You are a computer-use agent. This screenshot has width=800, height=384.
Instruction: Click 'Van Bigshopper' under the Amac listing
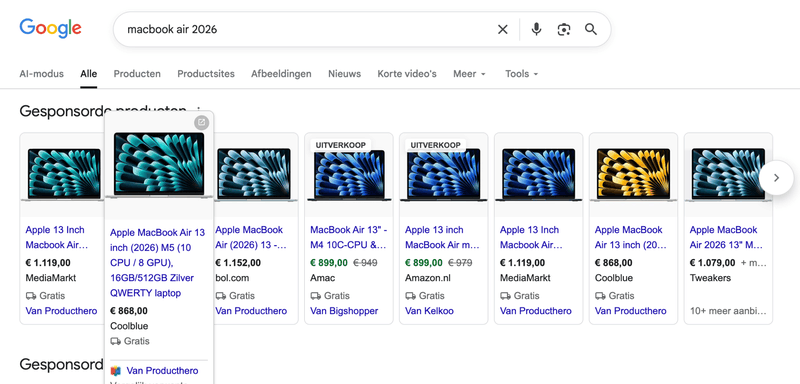pyautogui.click(x=344, y=311)
